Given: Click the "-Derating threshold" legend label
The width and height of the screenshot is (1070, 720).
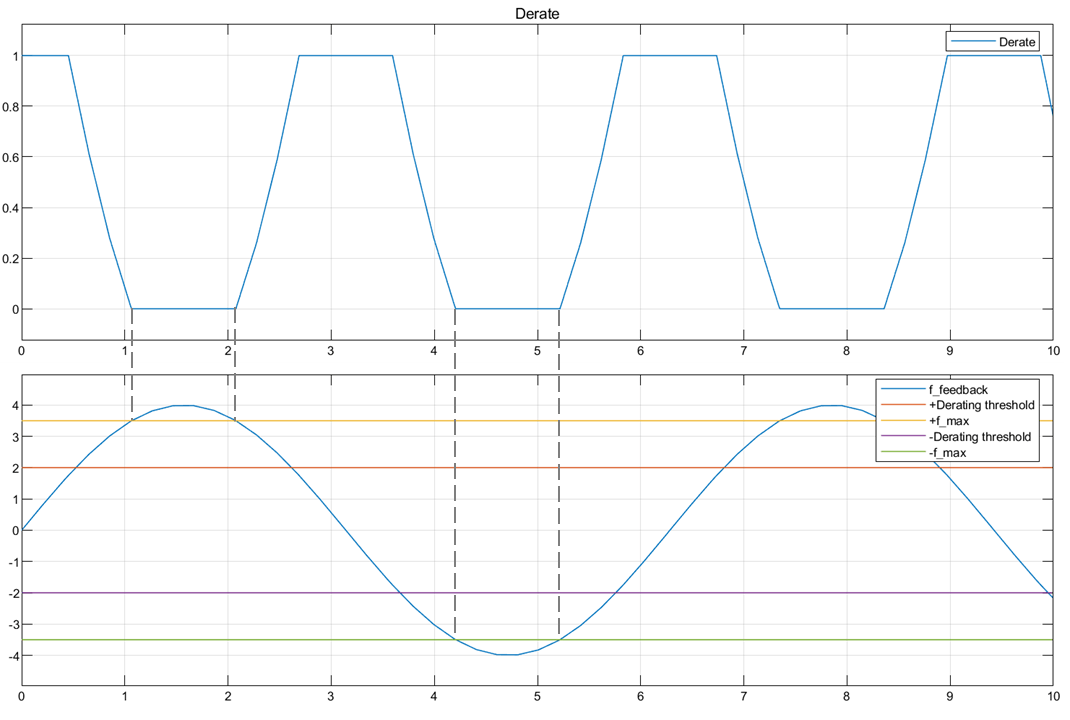Looking at the screenshot, I should pos(980,437).
